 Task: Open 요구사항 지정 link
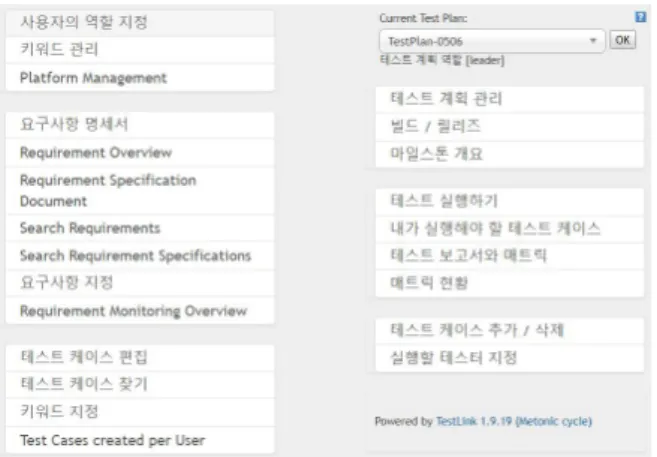click(x=140, y=282)
